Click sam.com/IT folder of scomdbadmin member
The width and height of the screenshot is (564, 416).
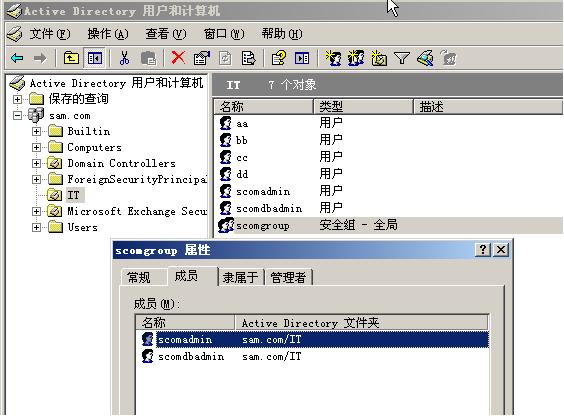(272, 356)
